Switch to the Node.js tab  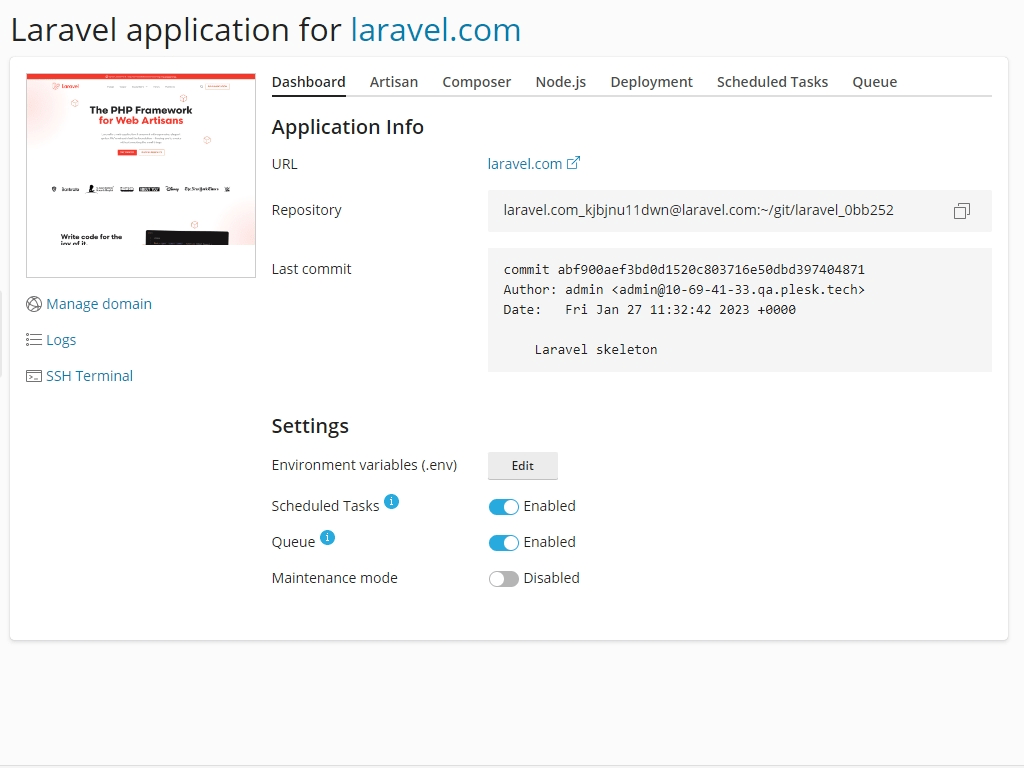[560, 82]
